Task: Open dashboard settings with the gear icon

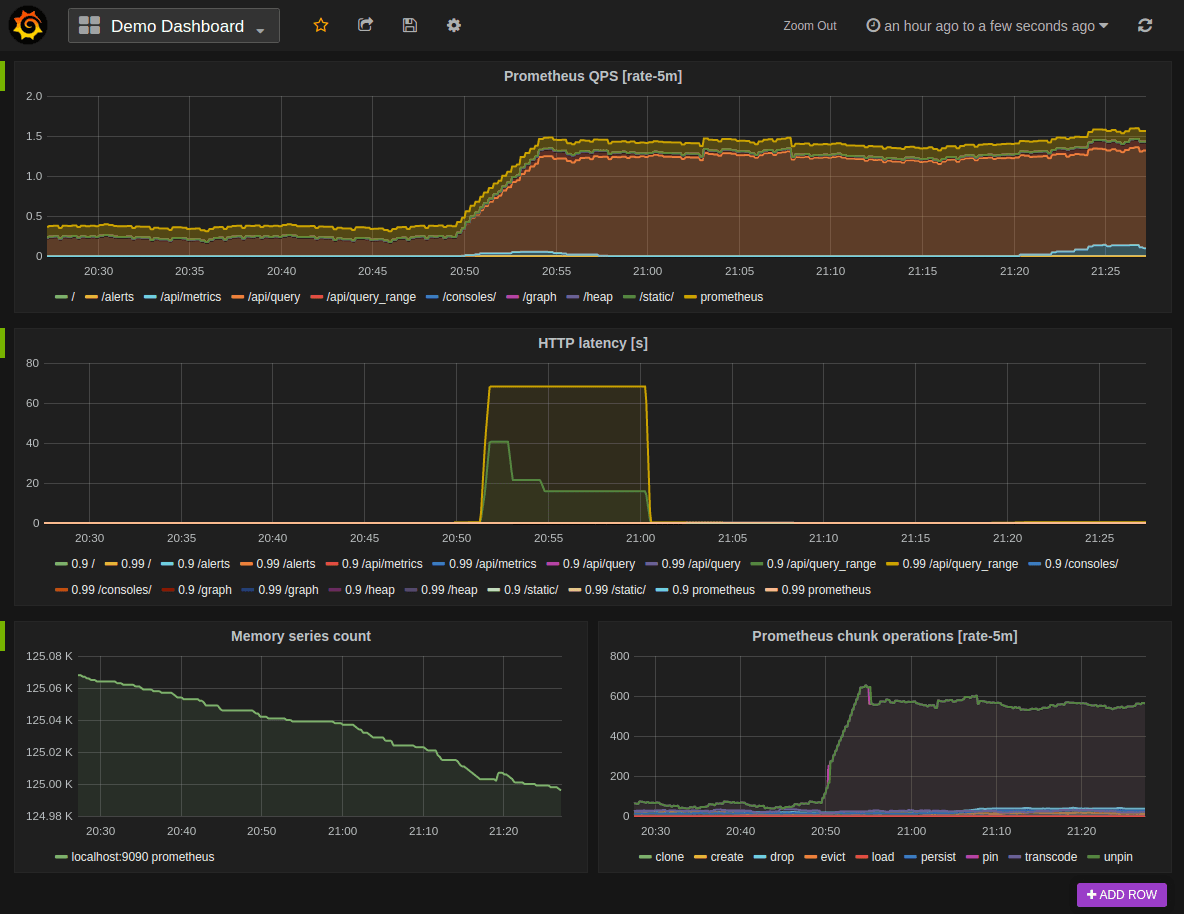Action: tap(453, 25)
